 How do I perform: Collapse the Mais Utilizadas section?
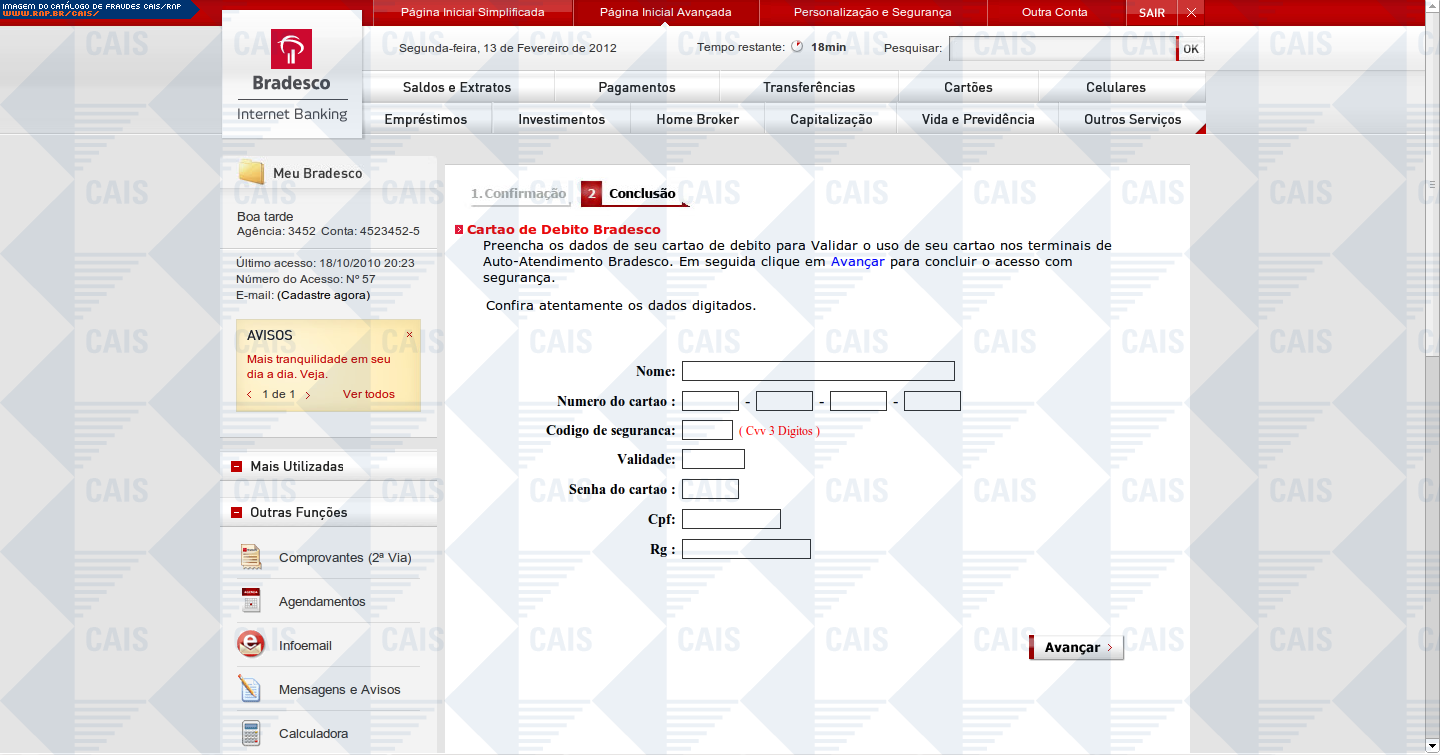point(237,466)
